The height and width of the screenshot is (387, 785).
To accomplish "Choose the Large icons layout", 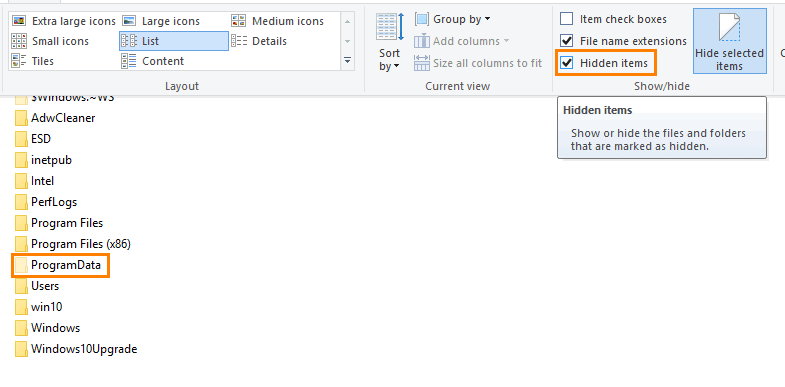I will pos(162,21).
